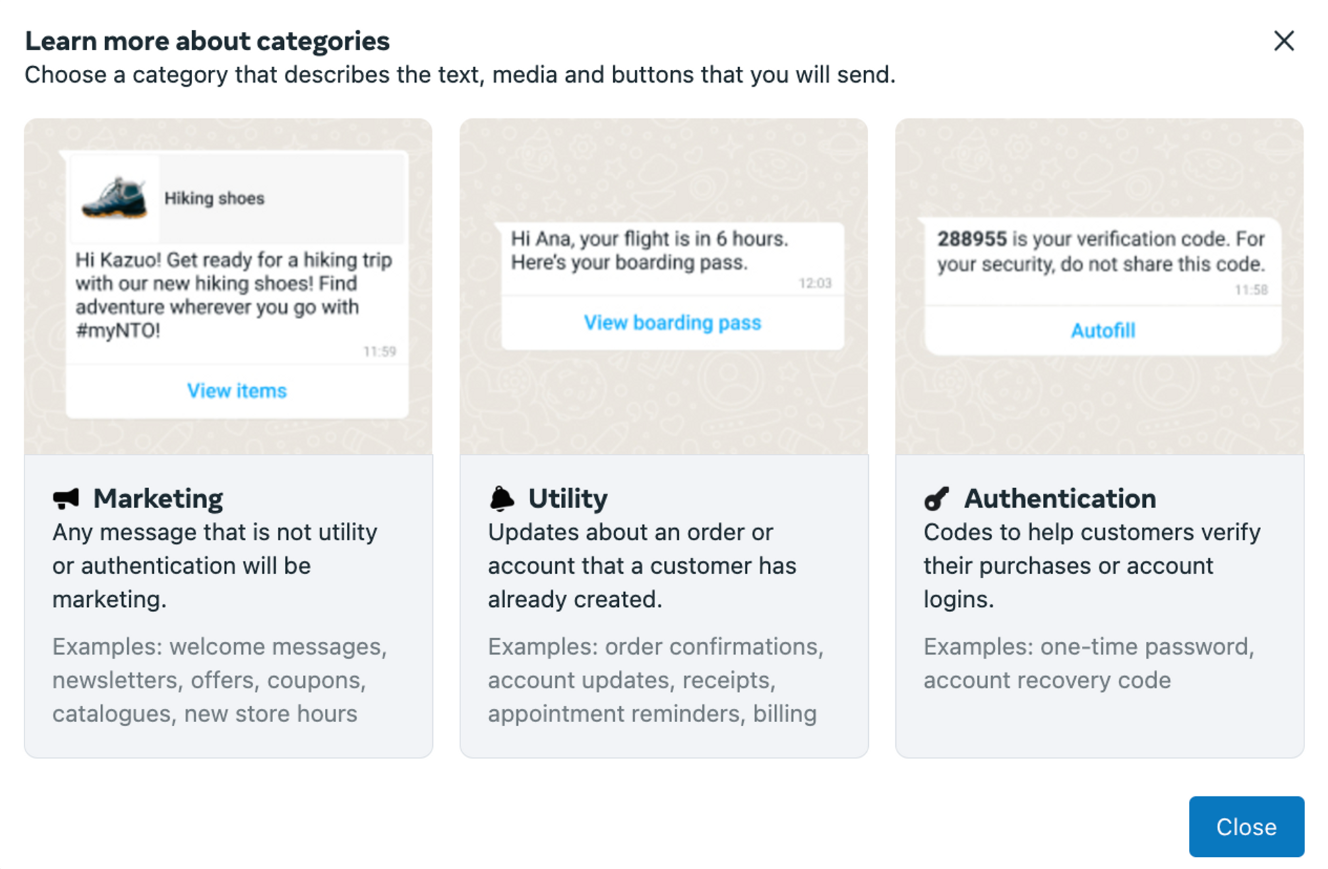
Task: Click the Hi Kazuo marketing message text
Action: (x=234, y=295)
